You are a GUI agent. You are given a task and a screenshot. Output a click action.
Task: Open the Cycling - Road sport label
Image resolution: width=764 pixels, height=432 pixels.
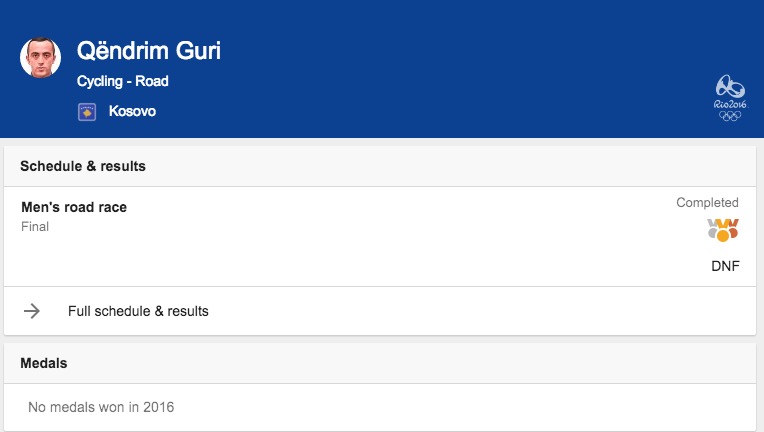(122, 81)
